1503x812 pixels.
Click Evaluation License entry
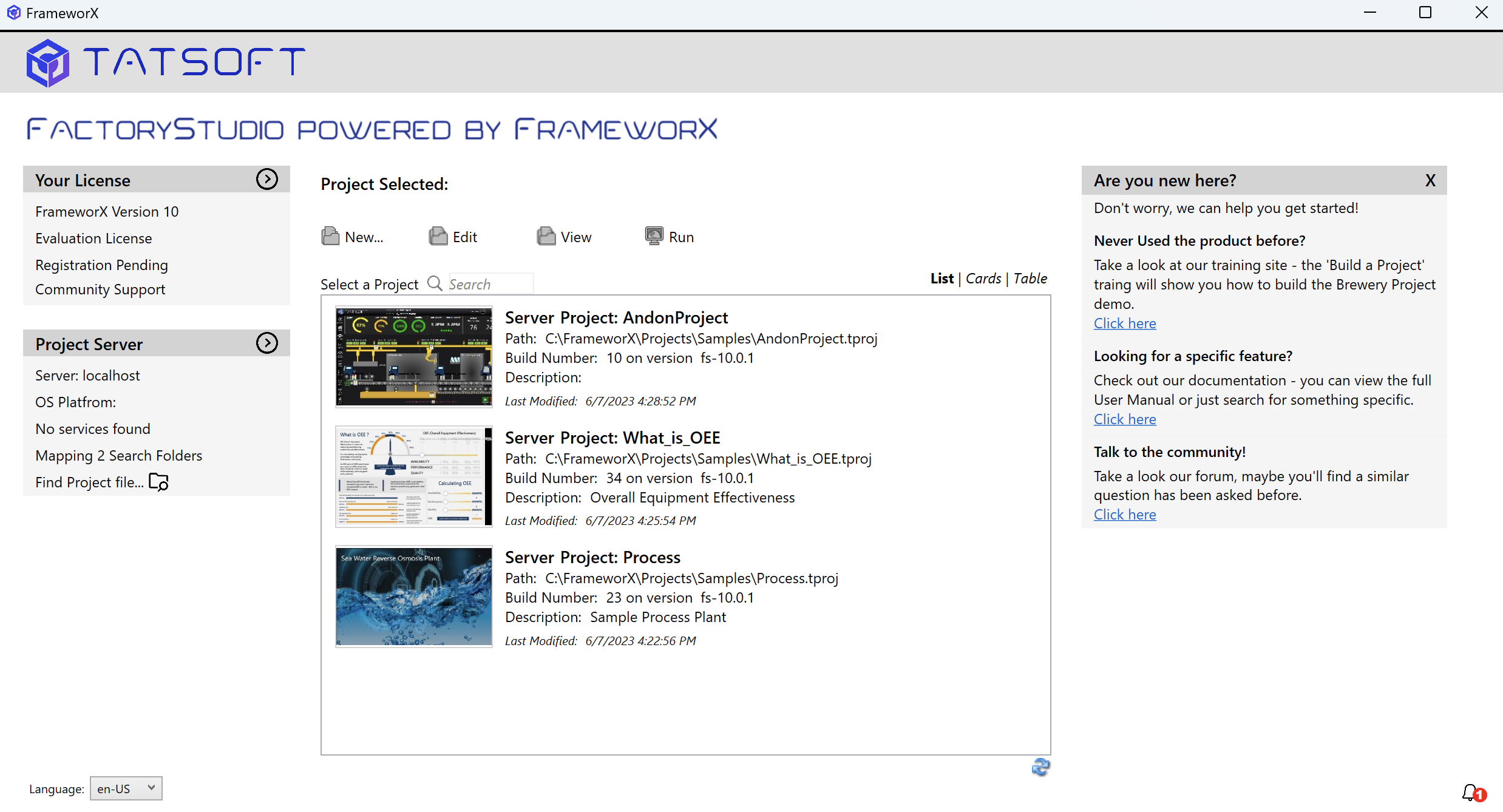tap(93, 239)
